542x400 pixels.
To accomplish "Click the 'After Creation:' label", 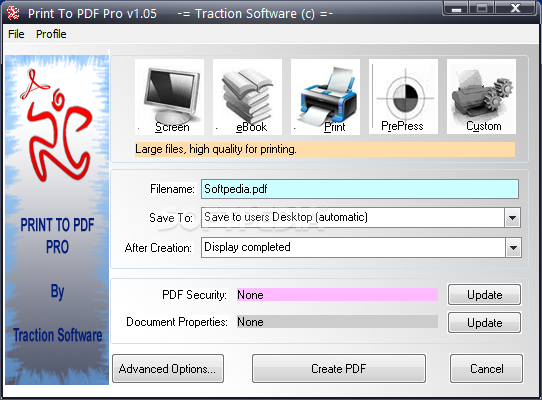I will (x=158, y=248).
